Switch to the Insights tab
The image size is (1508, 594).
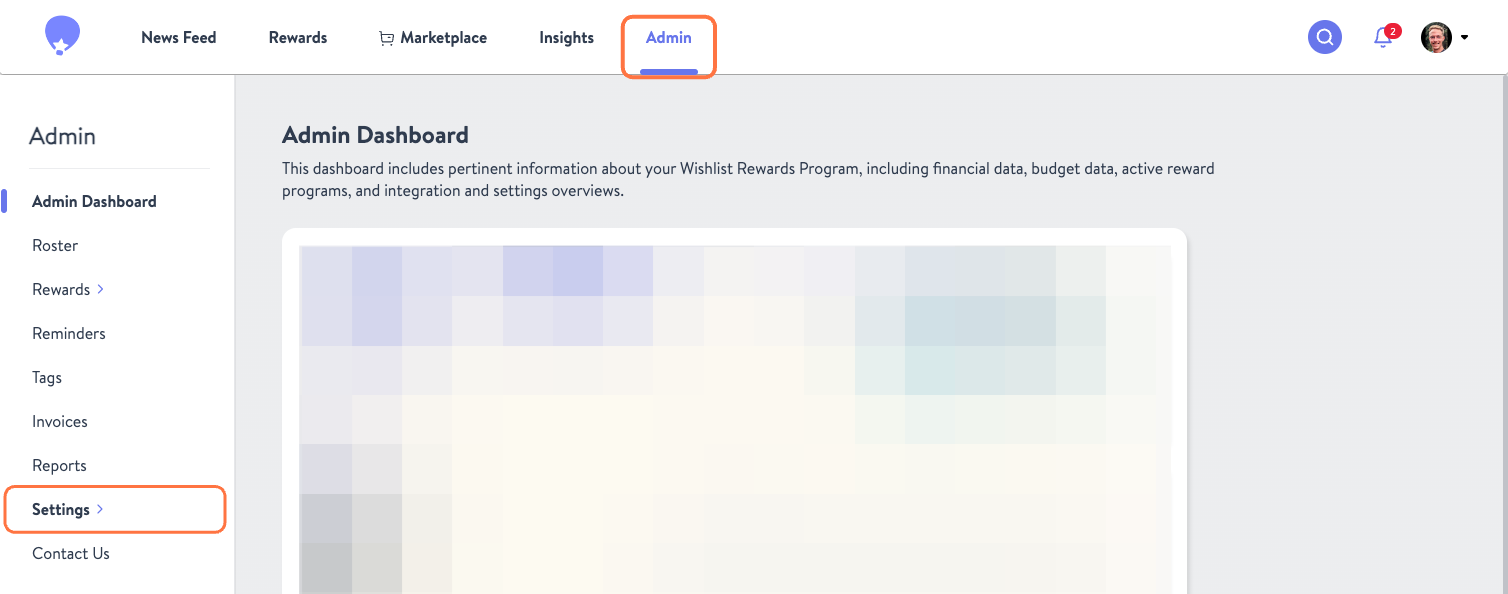566,37
